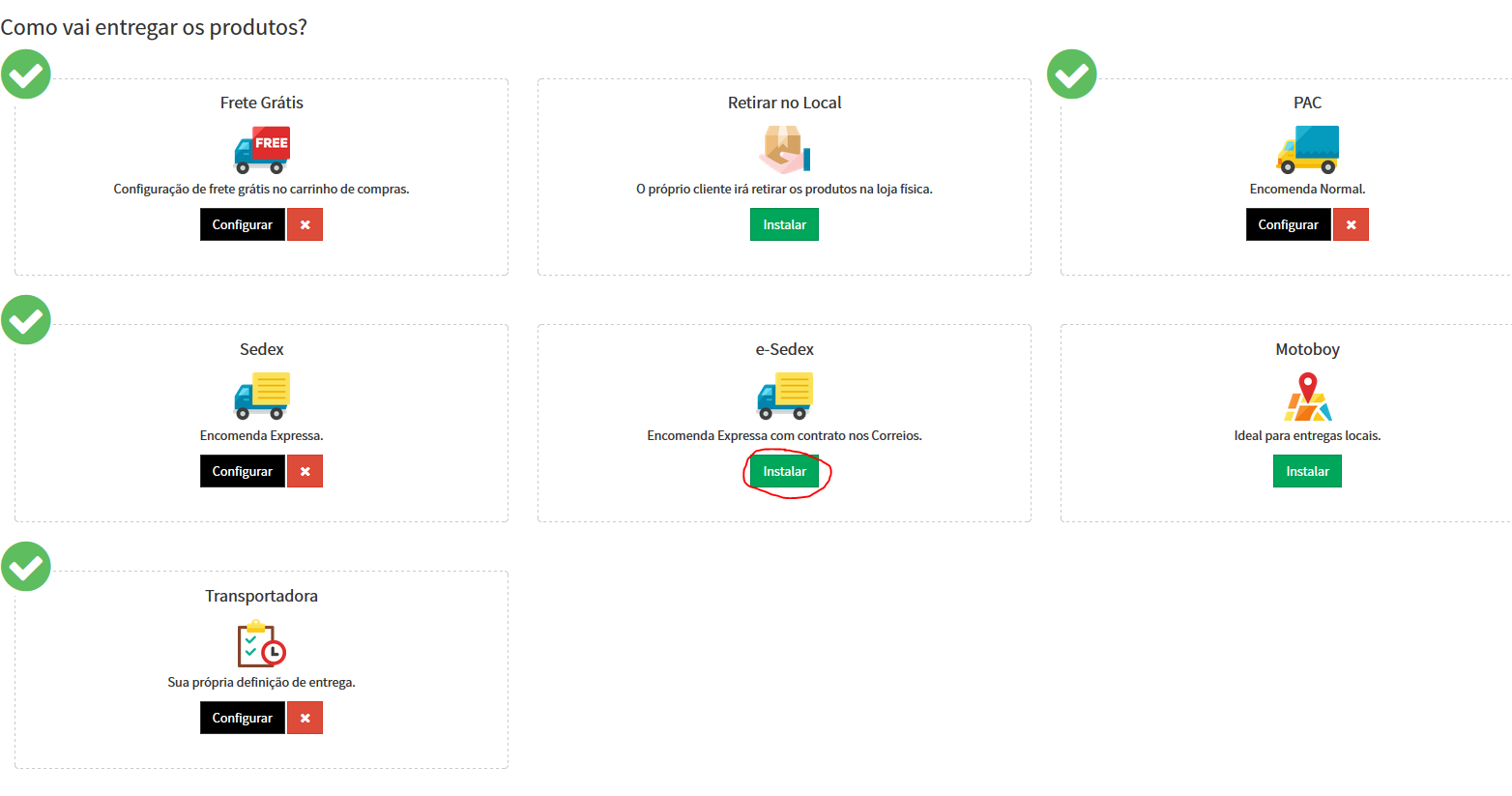
Task: Click the Motoboy map pin icon
Action: tap(1307, 397)
